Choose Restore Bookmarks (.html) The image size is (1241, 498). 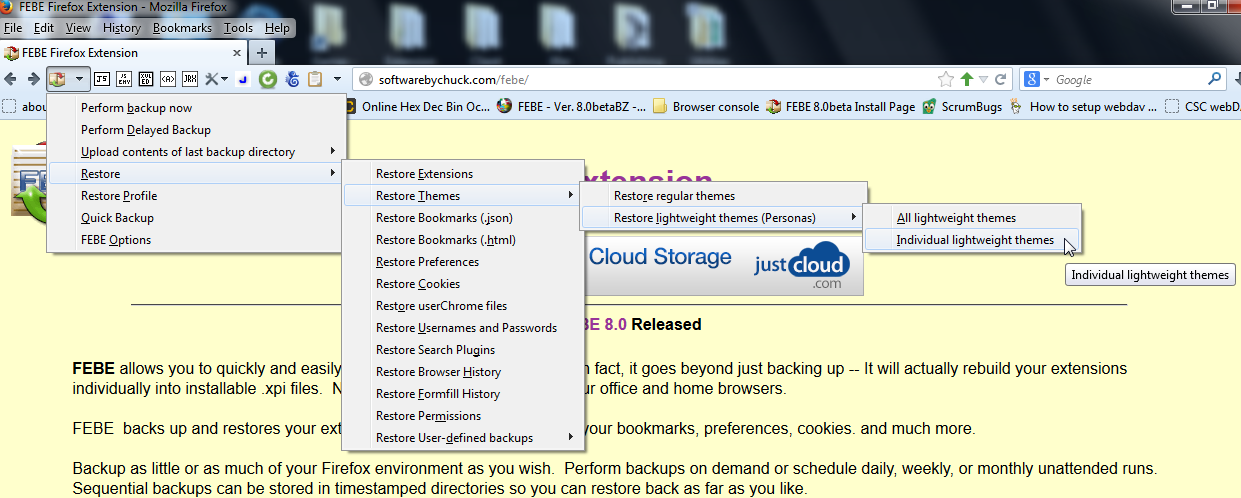pyautogui.click(x=463, y=240)
